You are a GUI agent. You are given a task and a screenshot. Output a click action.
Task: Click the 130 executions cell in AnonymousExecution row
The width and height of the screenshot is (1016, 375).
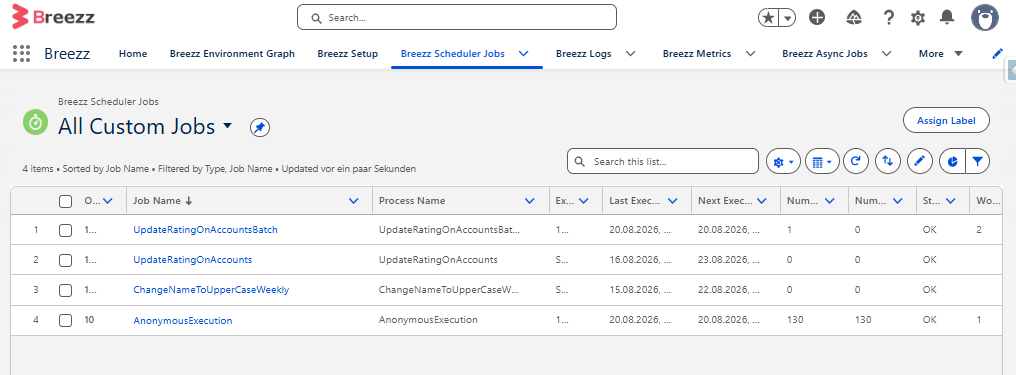pos(795,320)
